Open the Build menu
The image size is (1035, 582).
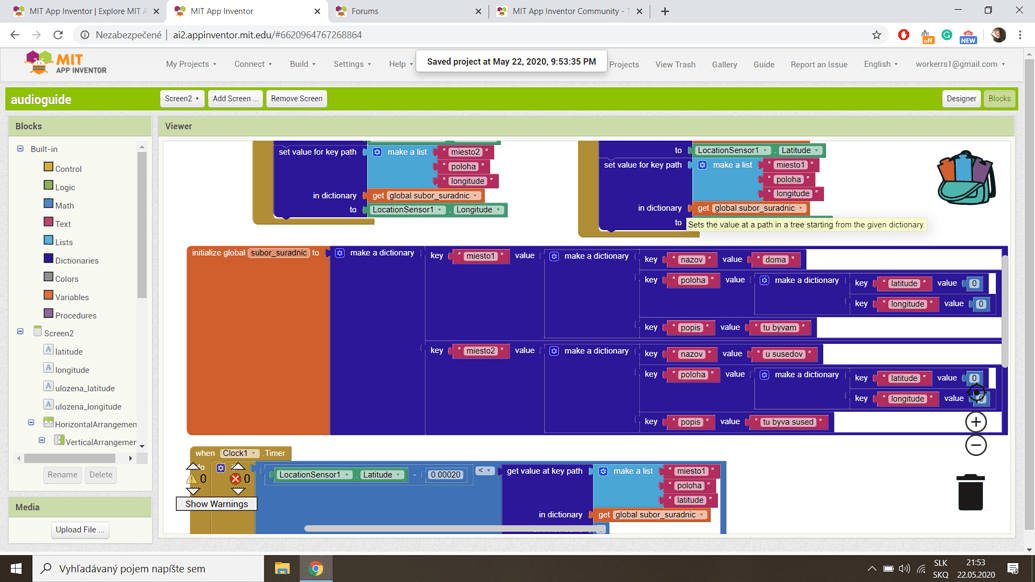click(302, 64)
